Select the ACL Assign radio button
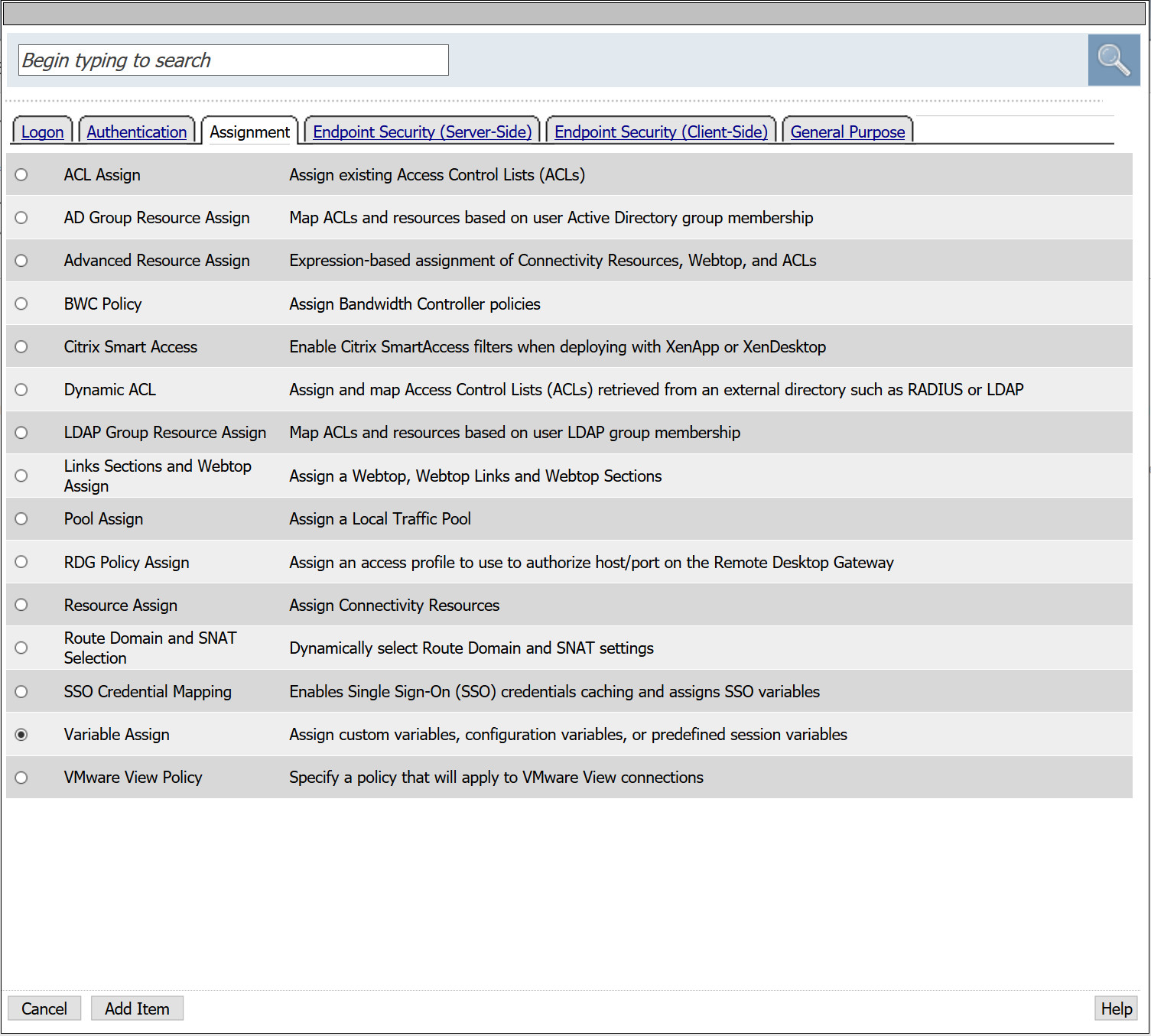The width and height of the screenshot is (1151, 1036). 21,175
